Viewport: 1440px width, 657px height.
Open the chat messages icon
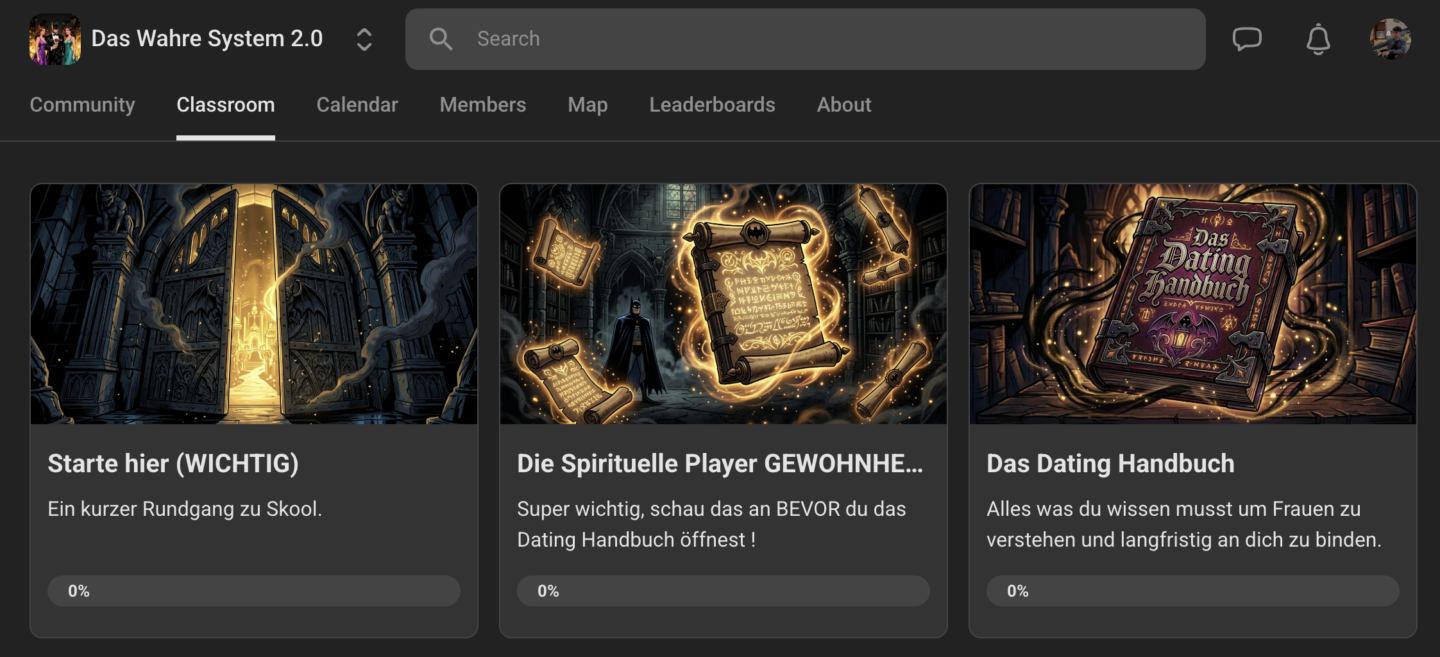1247,39
